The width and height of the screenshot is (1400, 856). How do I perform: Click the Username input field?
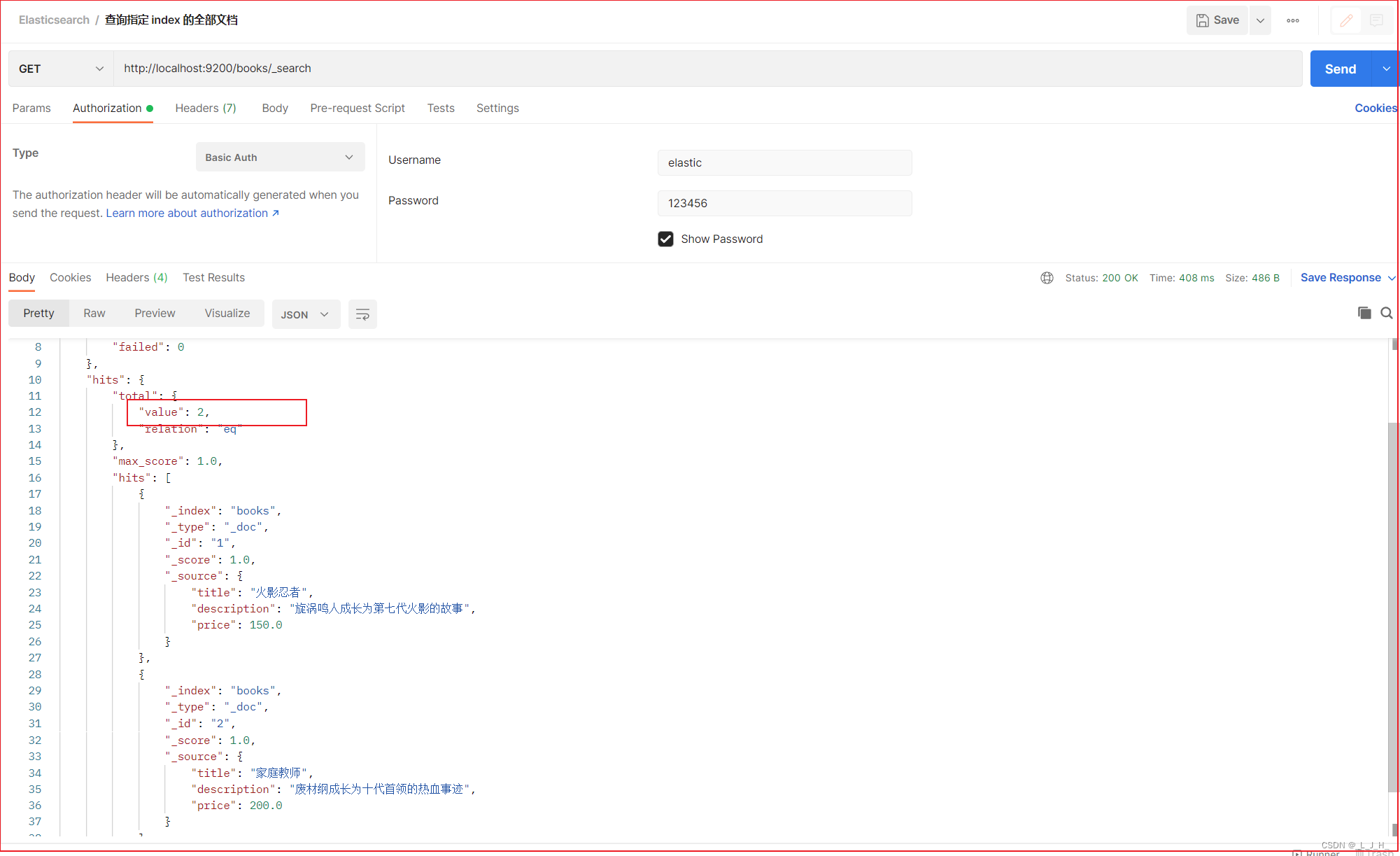(x=784, y=162)
